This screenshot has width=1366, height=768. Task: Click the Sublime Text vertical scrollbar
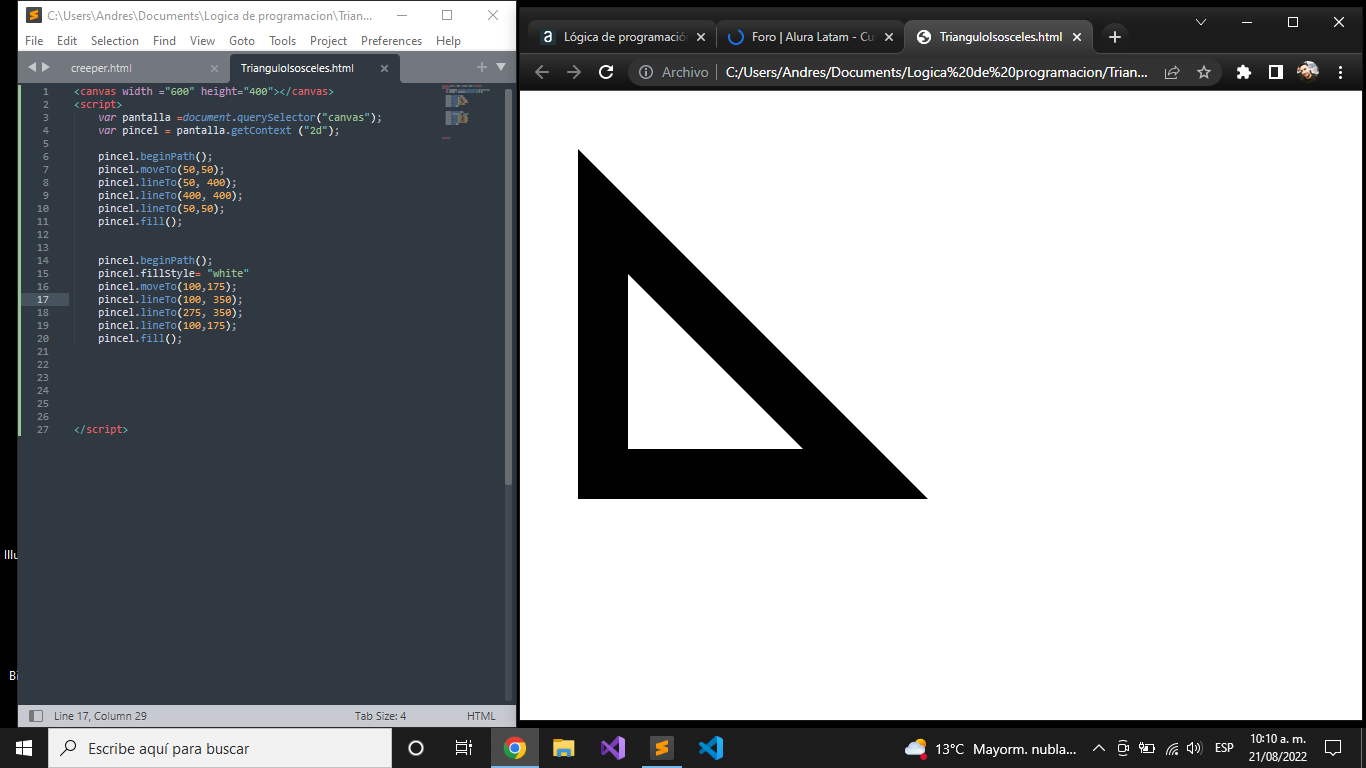coord(509,285)
